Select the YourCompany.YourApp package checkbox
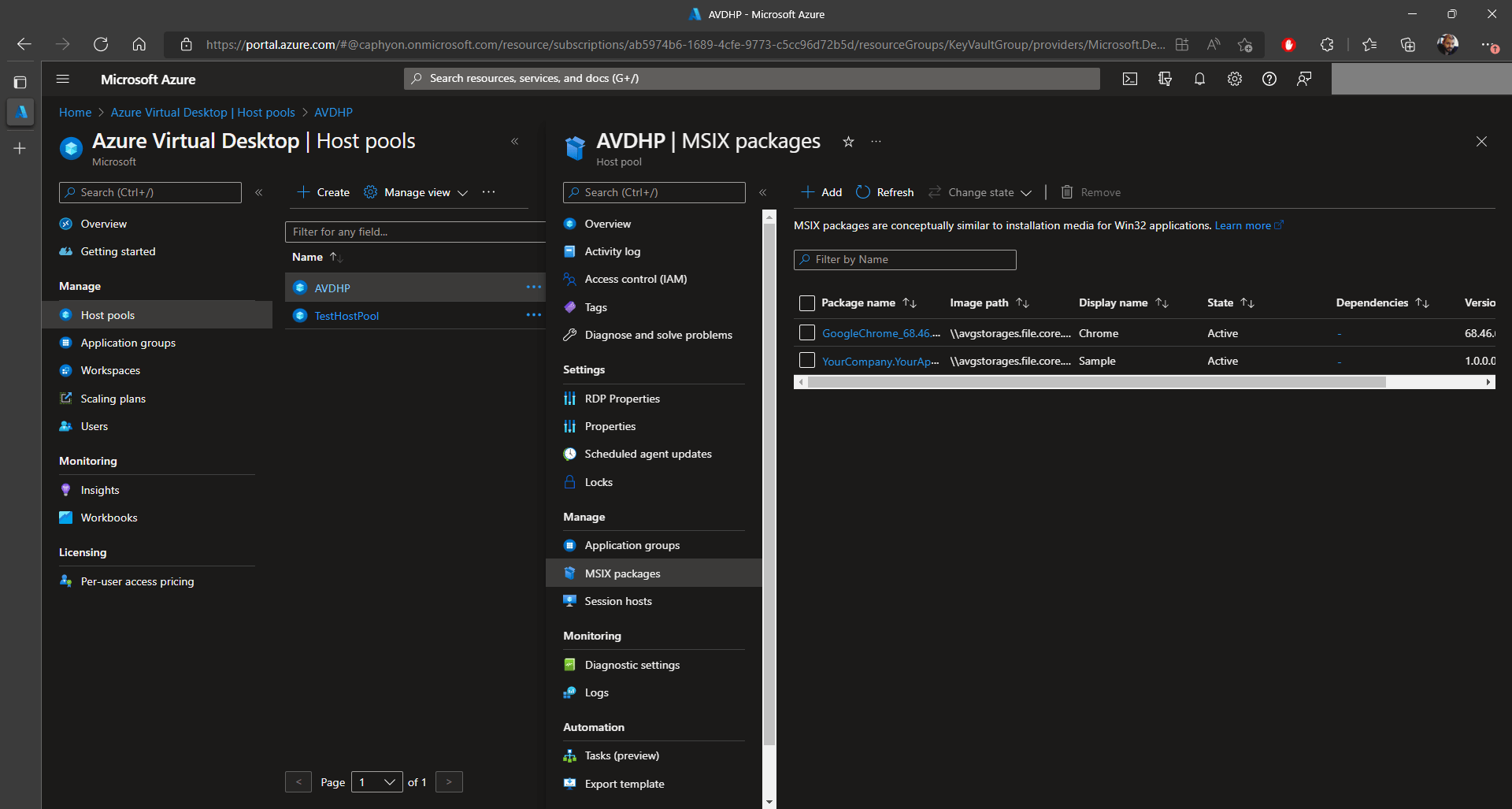Image resolution: width=1512 pixels, height=809 pixels. tap(806, 361)
